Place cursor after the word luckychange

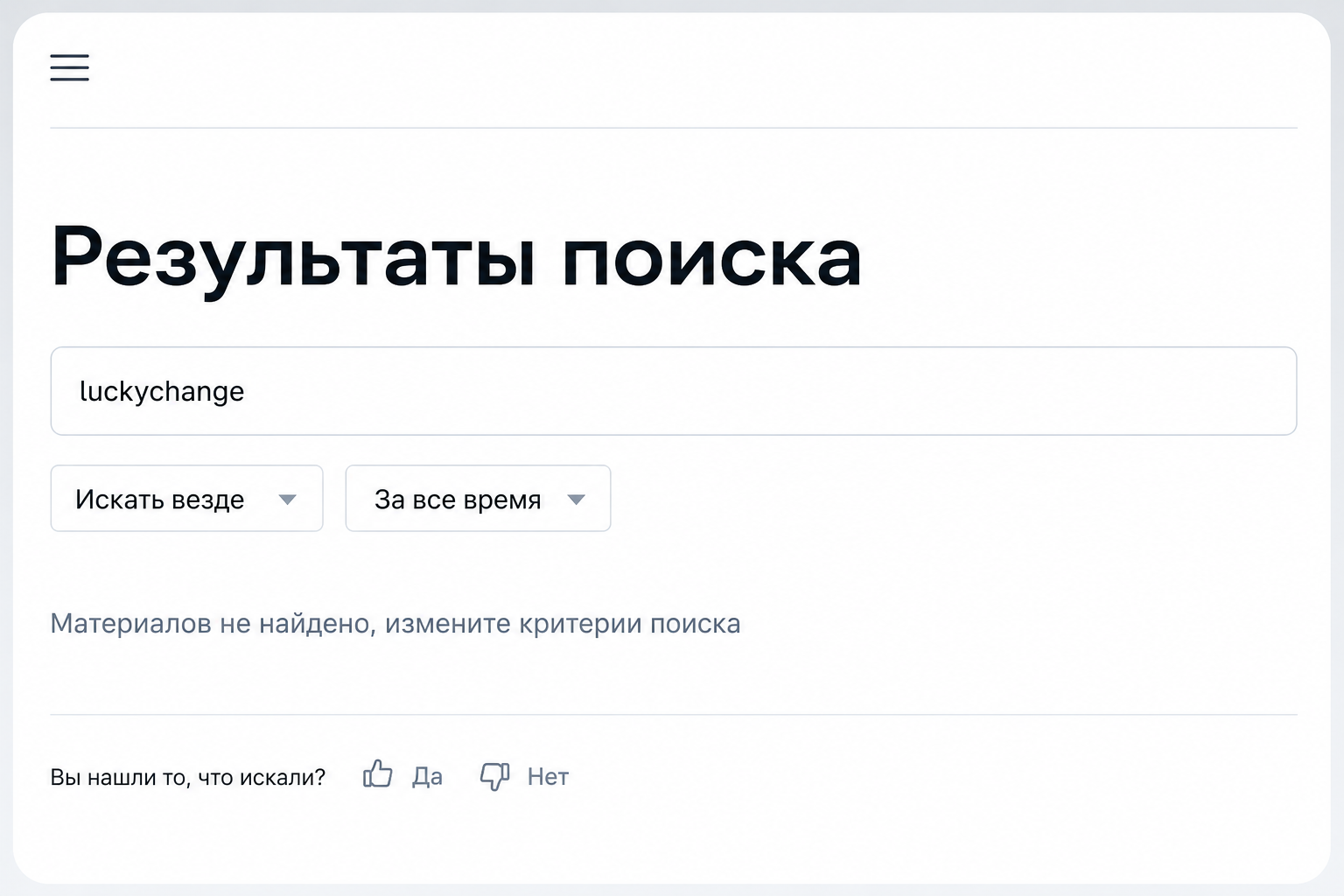click(247, 391)
